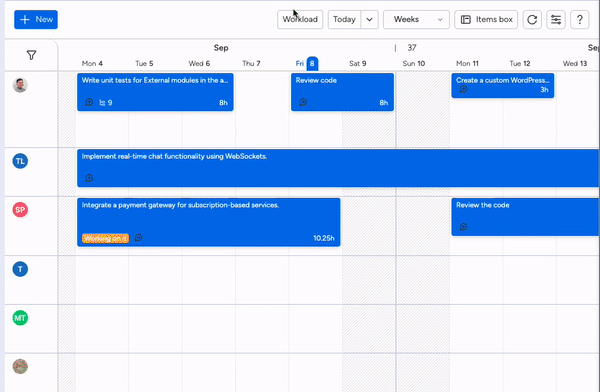Image resolution: width=600 pixels, height=392 pixels.
Task: Click comment icon on WebSockets chat task
Action: pyautogui.click(x=89, y=178)
